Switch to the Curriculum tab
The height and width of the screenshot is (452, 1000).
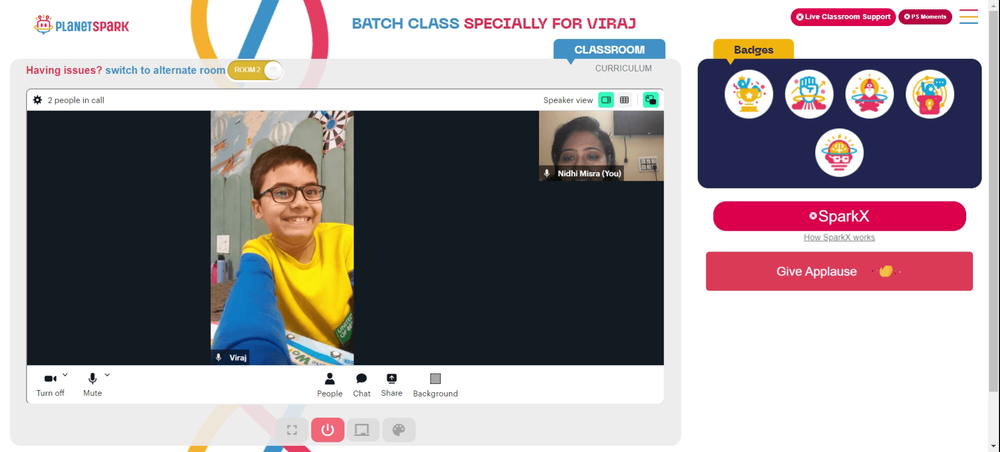(623, 68)
